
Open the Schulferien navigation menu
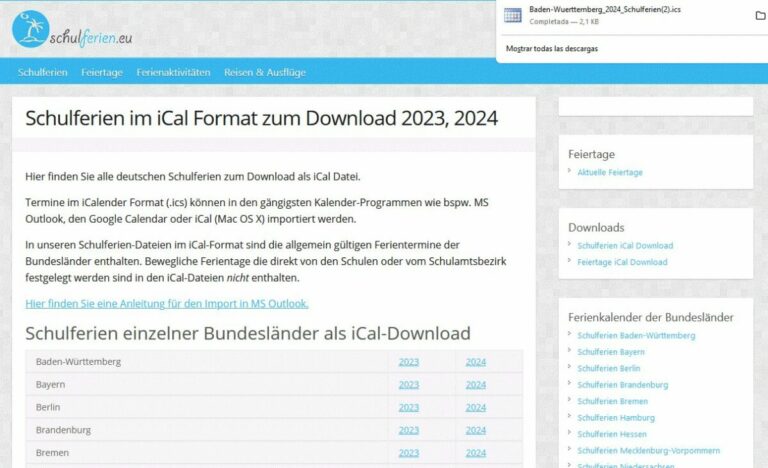pos(43,72)
